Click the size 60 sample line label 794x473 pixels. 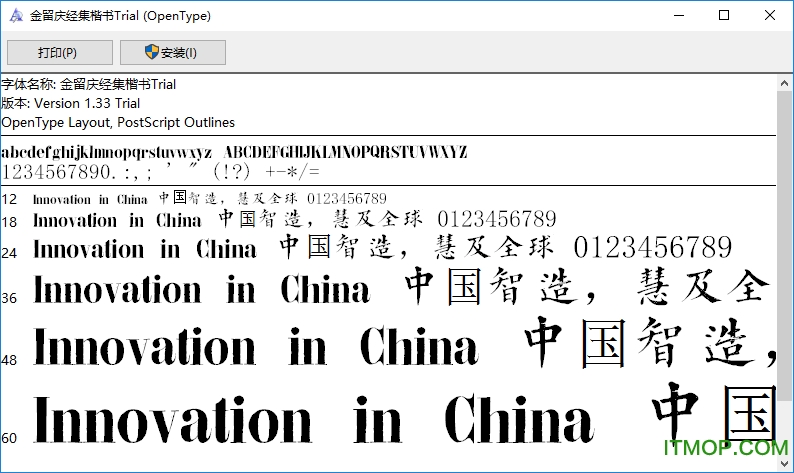(9, 438)
